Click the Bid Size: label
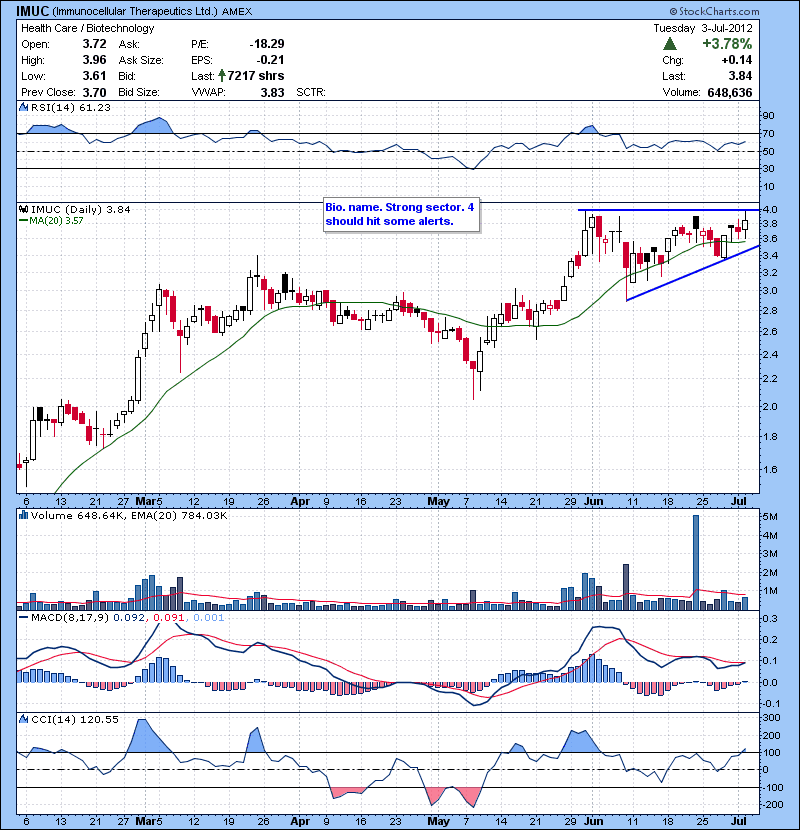 click(x=139, y=92)
